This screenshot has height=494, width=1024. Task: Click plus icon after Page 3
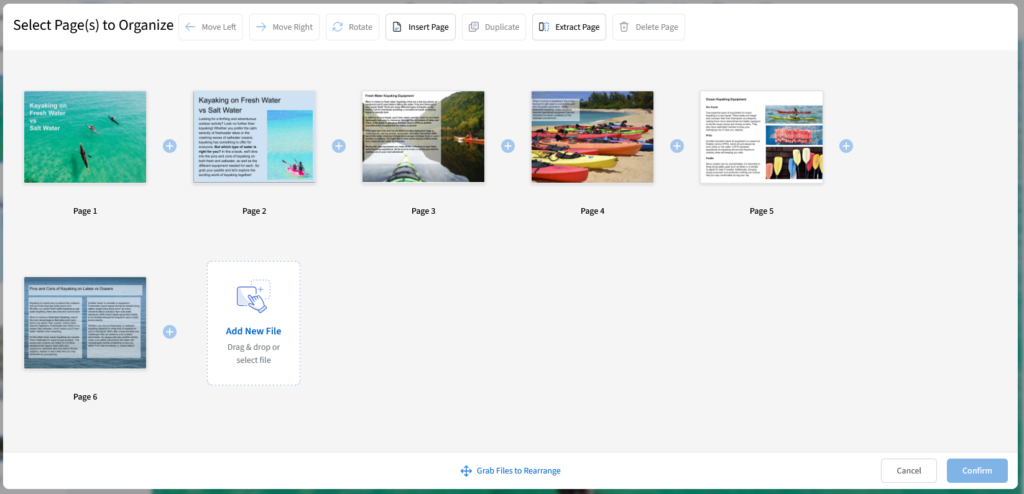coord(507,146)
